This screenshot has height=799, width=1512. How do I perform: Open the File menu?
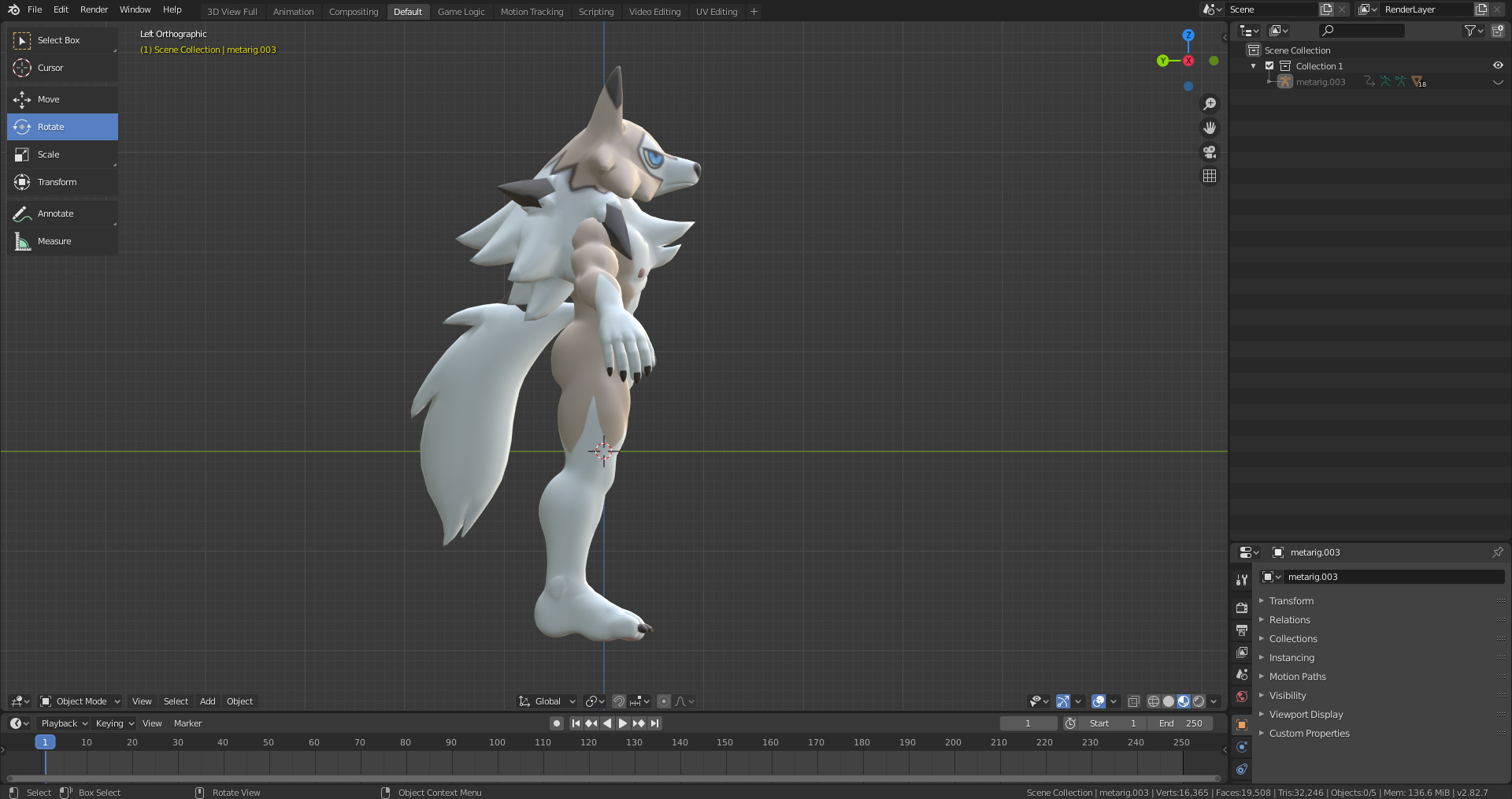coord(35,9)
